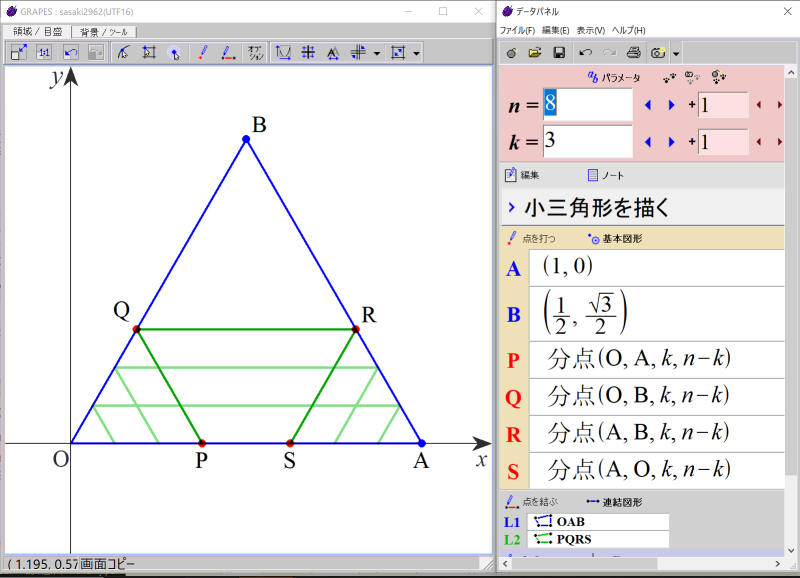Expand the 小三角形を描く script chevron

pyautogui.click(x=511, y=208)
